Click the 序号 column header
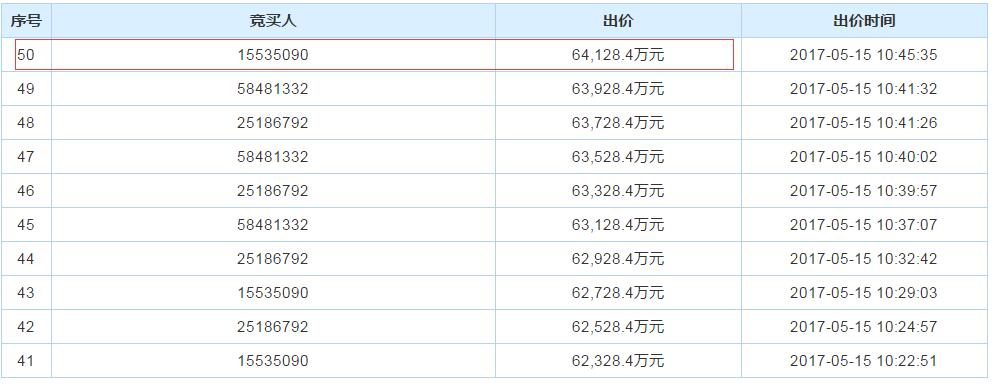 (x=26, y=21)
